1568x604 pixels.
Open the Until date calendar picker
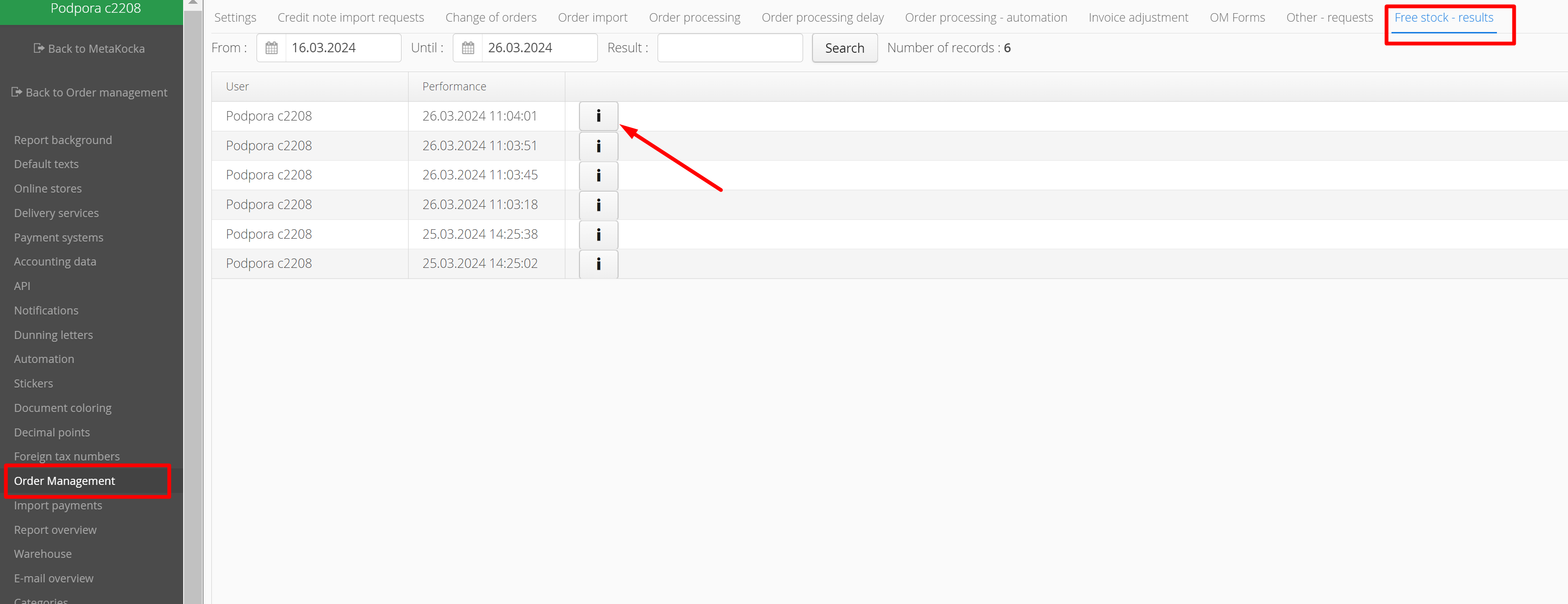(467, 48)
